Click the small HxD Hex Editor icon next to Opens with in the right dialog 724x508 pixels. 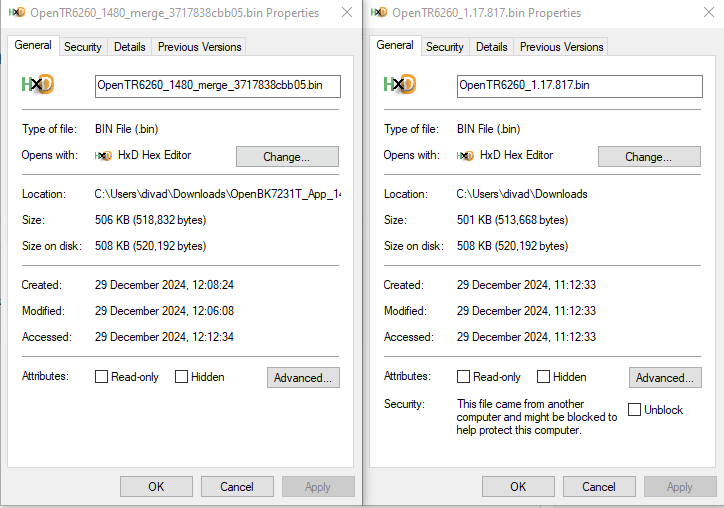click(465, 156)
